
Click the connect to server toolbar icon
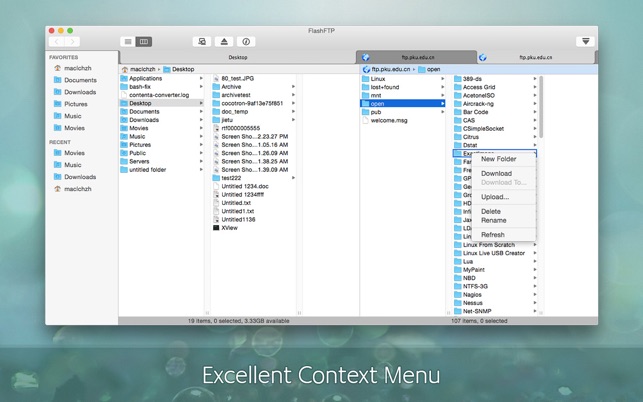tap(202, 42)
